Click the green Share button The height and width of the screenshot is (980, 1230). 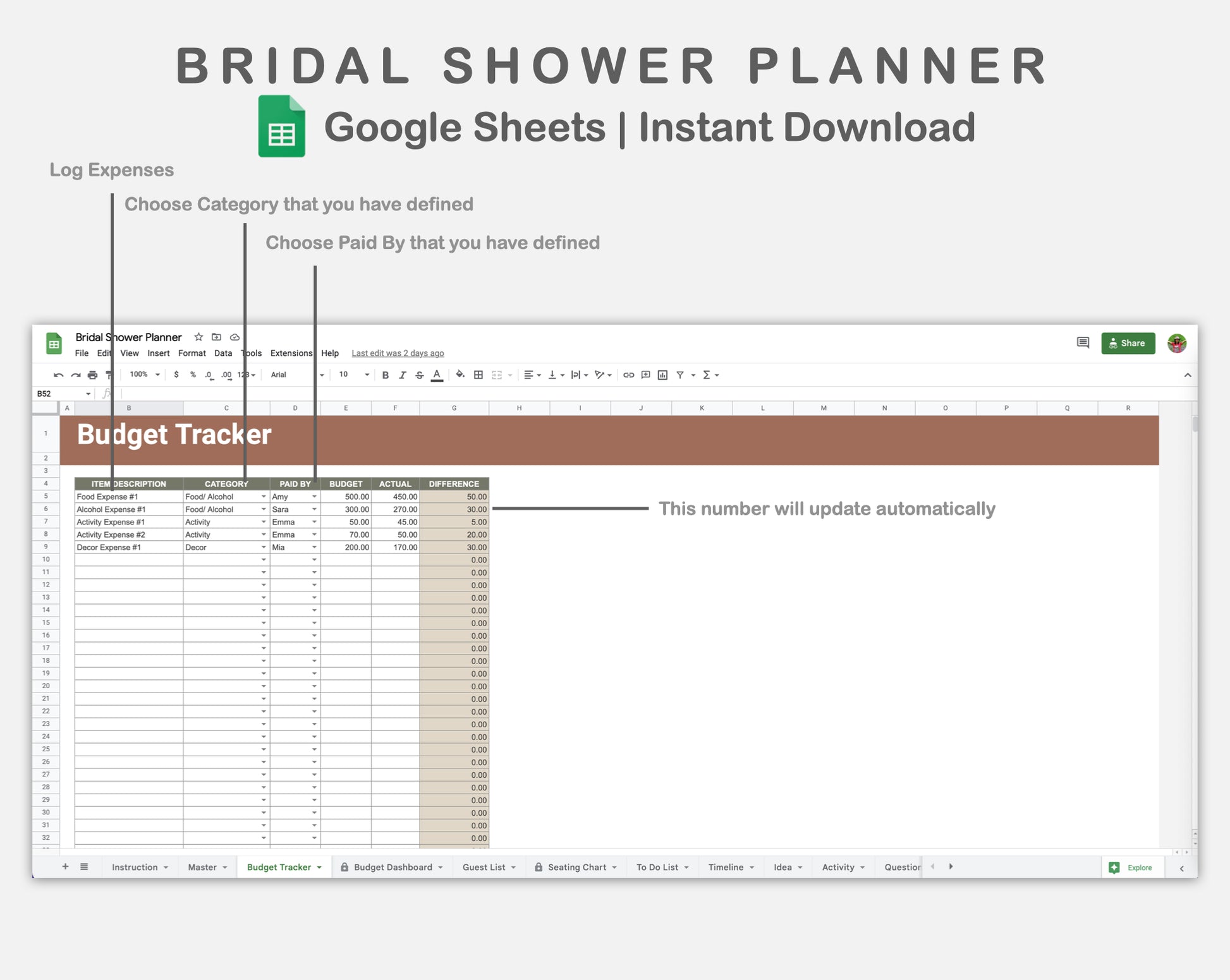click(x=1128, y=343)
